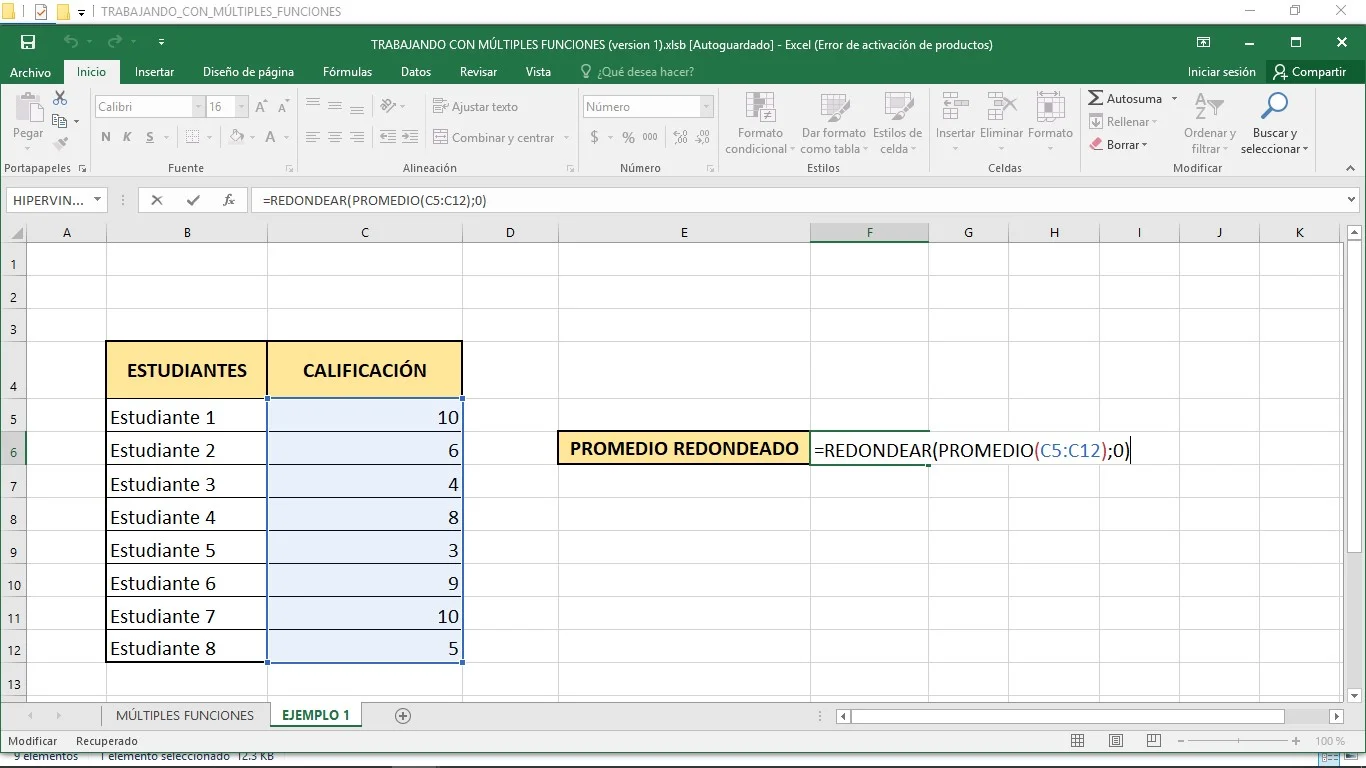
Task: Click the font color A icon
Action: coord(269,137)
